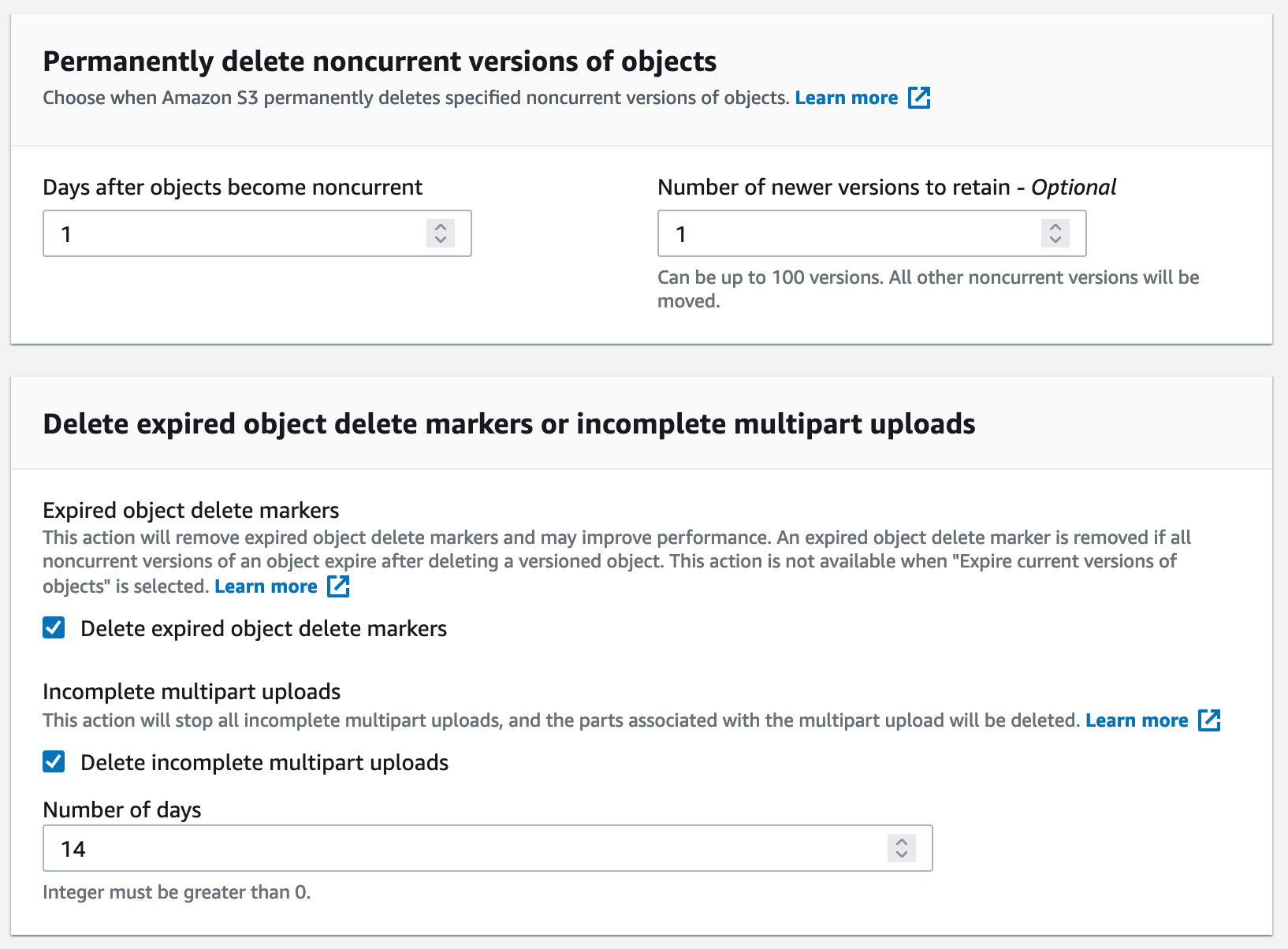Click Permanently delete noncurrent versions heading
Viewport: 1288px width, 949px height.
(x=379, y=61)
